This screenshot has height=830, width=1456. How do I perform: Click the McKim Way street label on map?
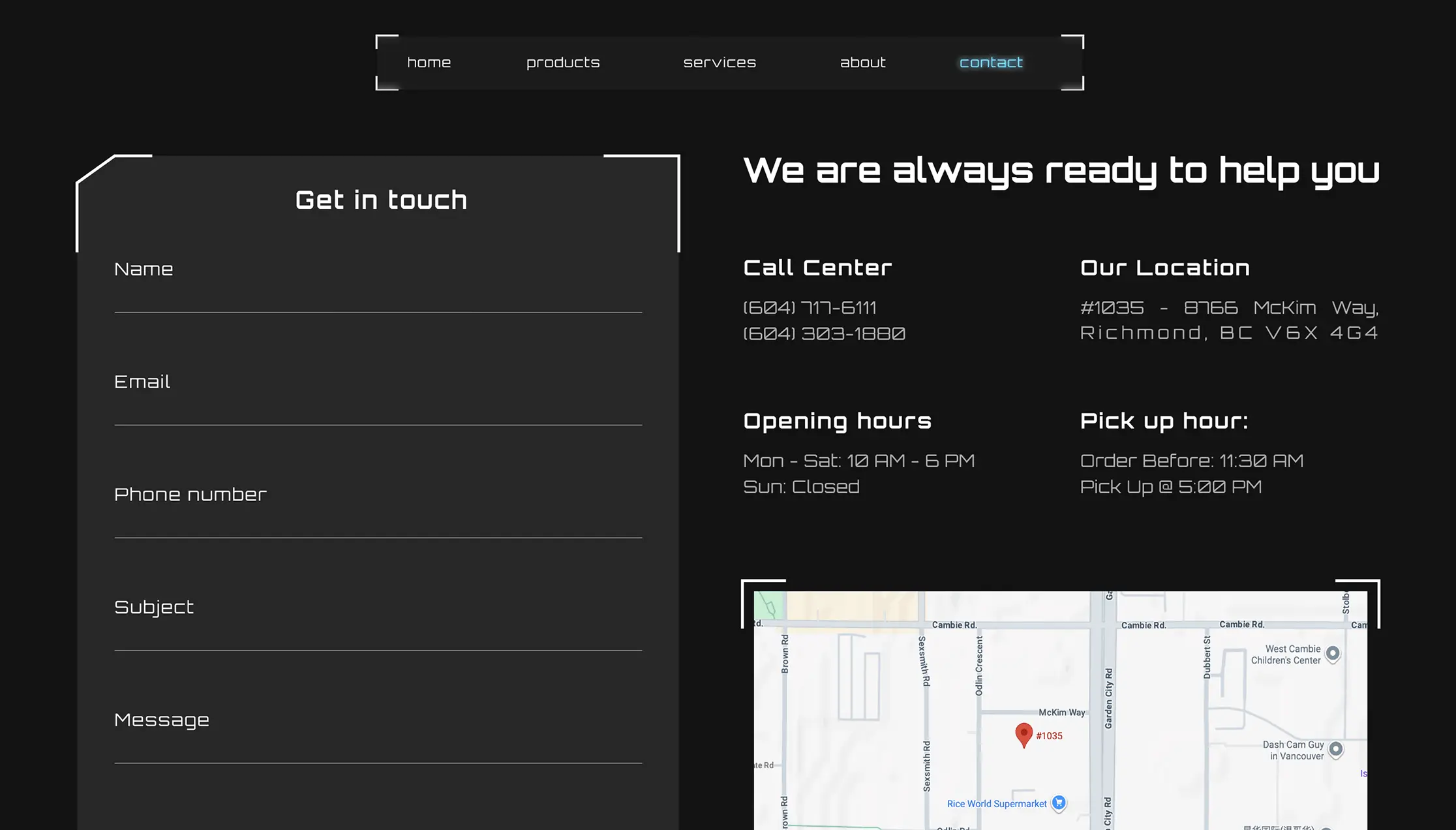[1062, 713]
